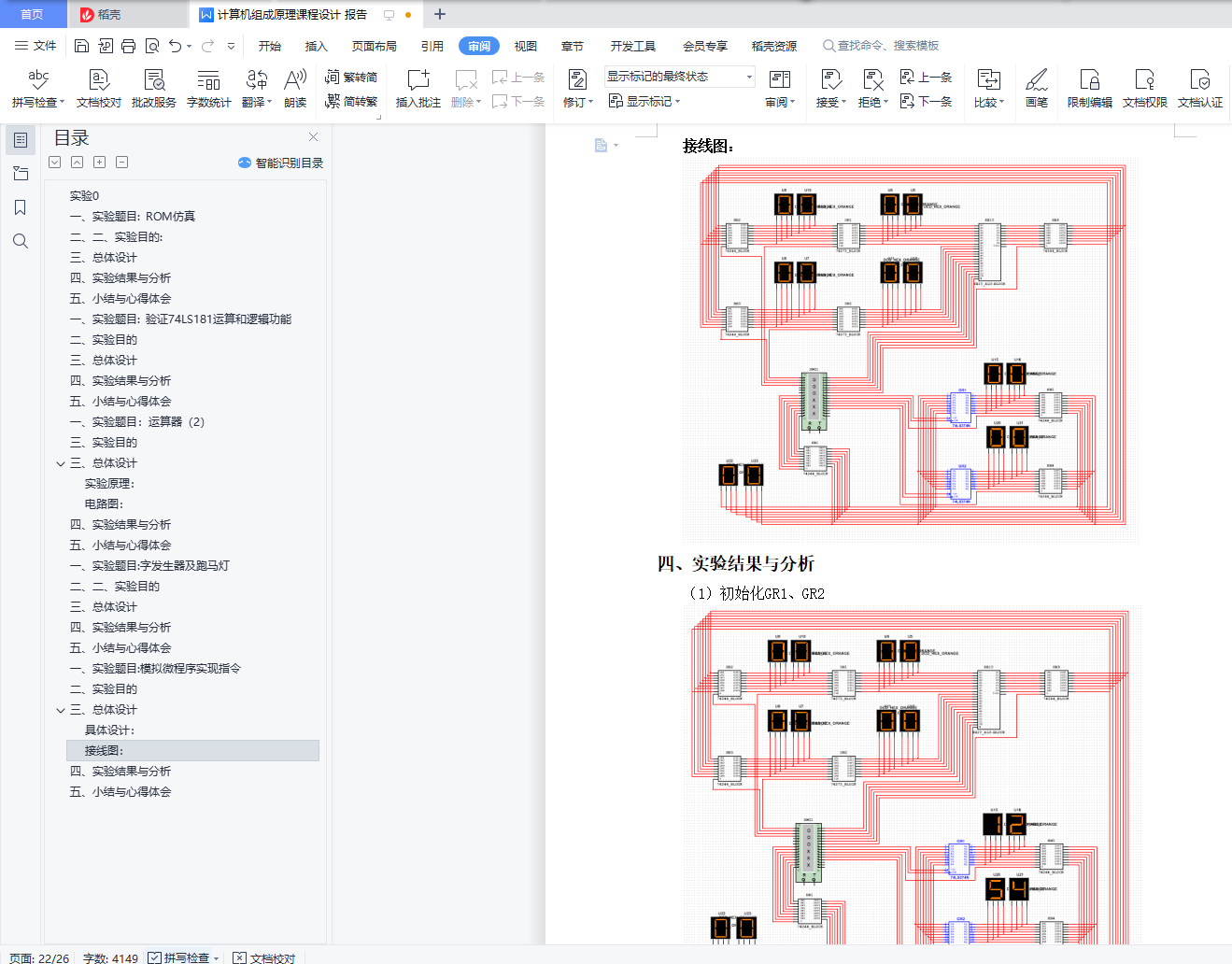Open 批改服务 correction service

tap(154, 89)
